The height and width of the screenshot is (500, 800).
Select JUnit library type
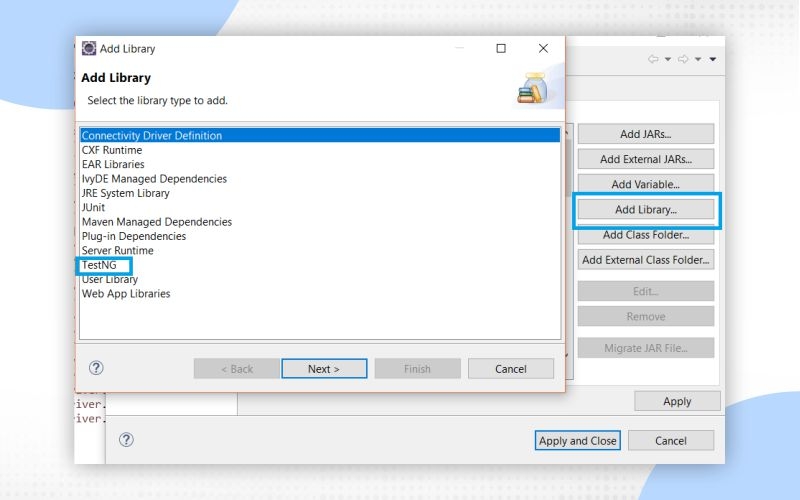(x=93, y=207)
